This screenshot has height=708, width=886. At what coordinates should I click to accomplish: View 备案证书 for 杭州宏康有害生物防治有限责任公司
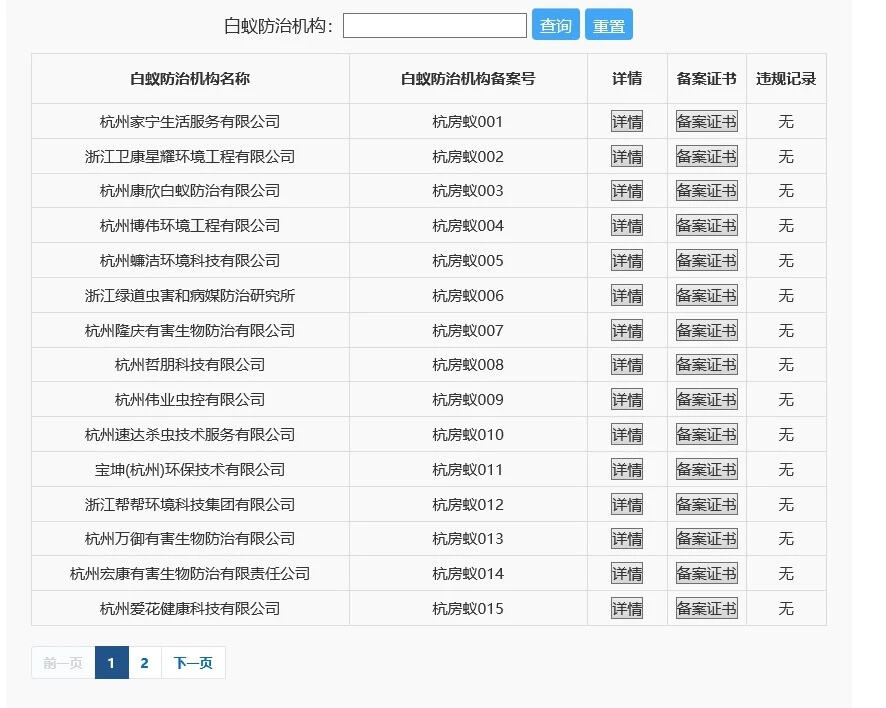point(706,574)
